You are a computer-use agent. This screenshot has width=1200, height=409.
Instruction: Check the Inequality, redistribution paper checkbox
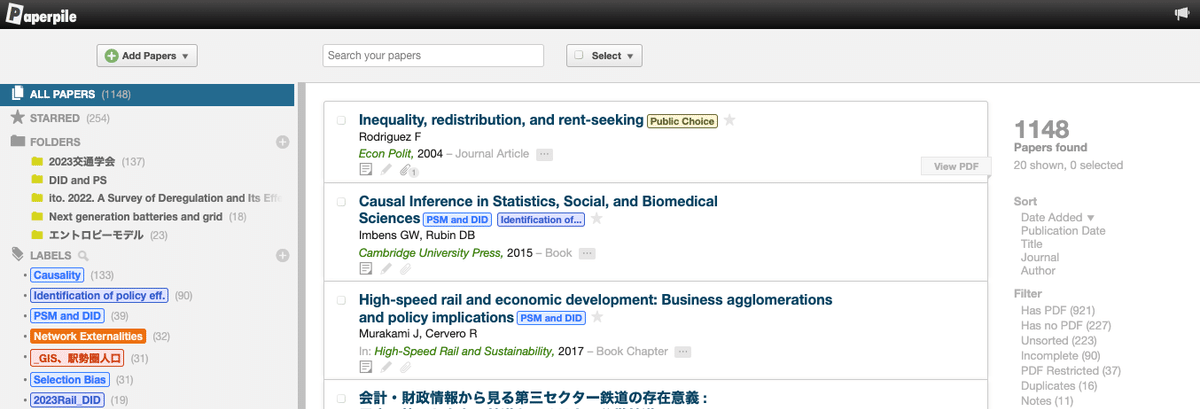[340, 120]
